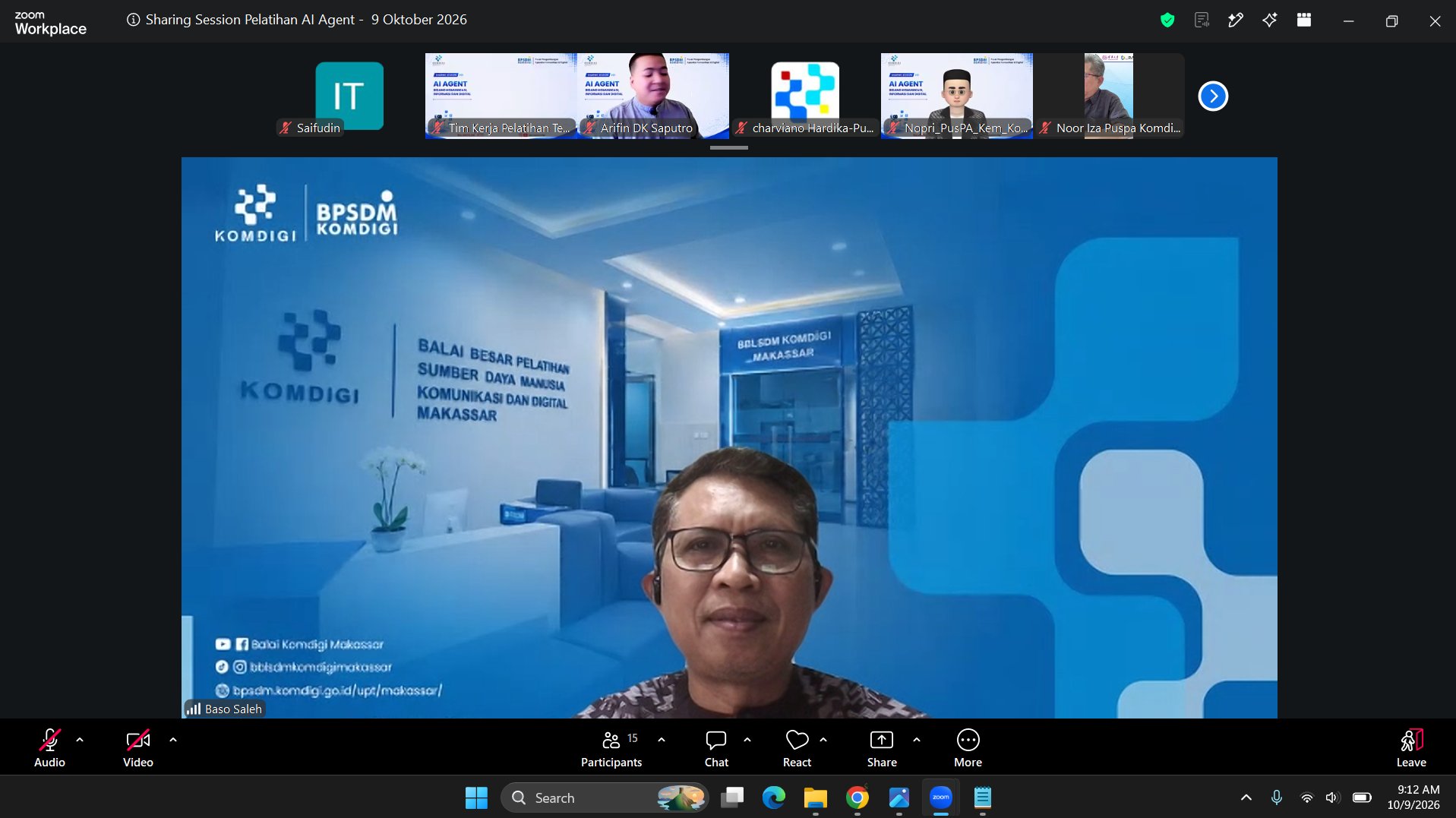Screen dimensions: 1456x818
Task: Show hidden system tray icons
Action: [1246, 797]
